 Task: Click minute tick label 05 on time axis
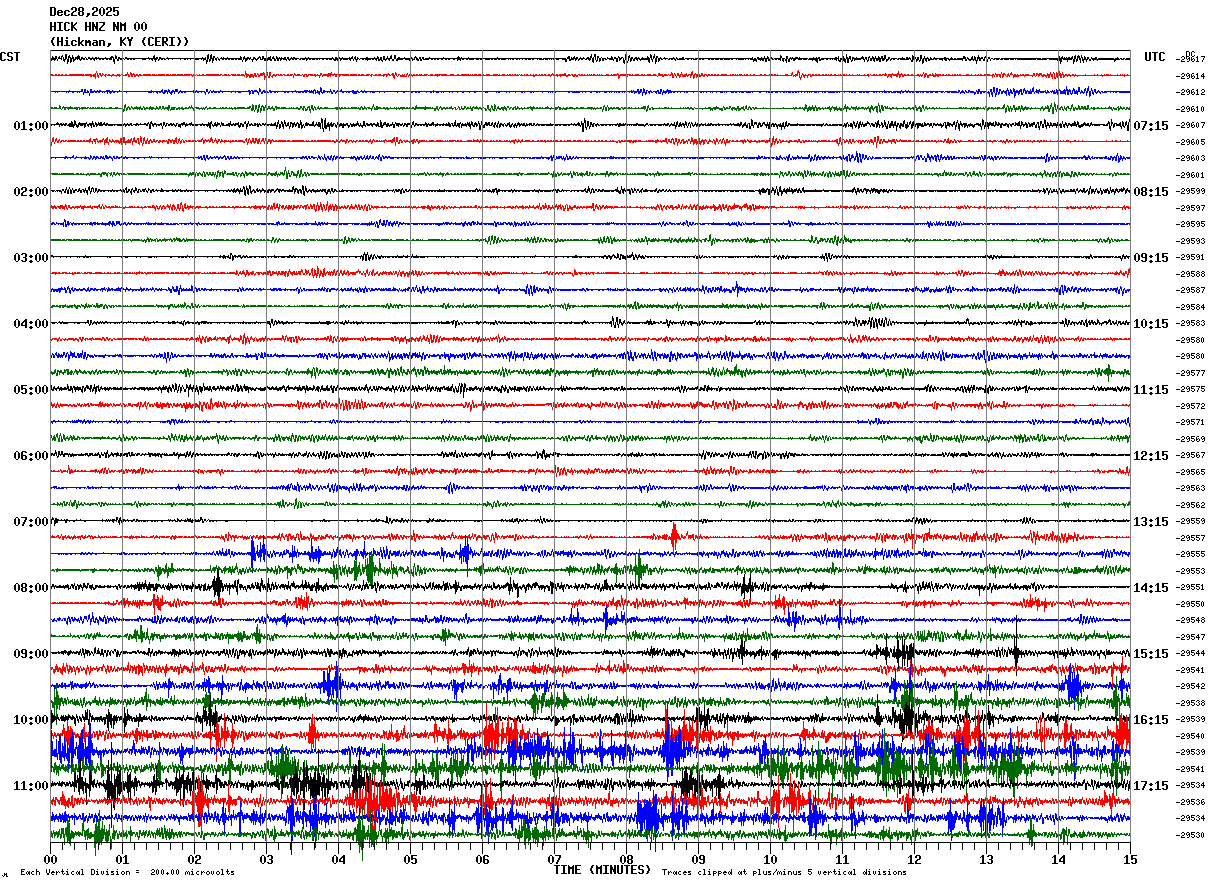[410, 859]
